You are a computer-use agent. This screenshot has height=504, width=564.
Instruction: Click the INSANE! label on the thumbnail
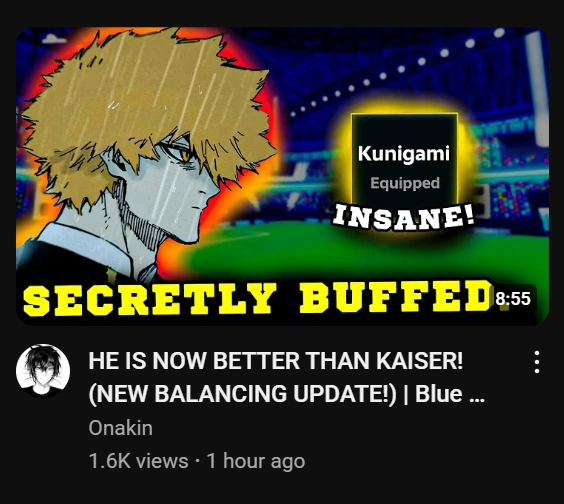[x=403, y=217]
